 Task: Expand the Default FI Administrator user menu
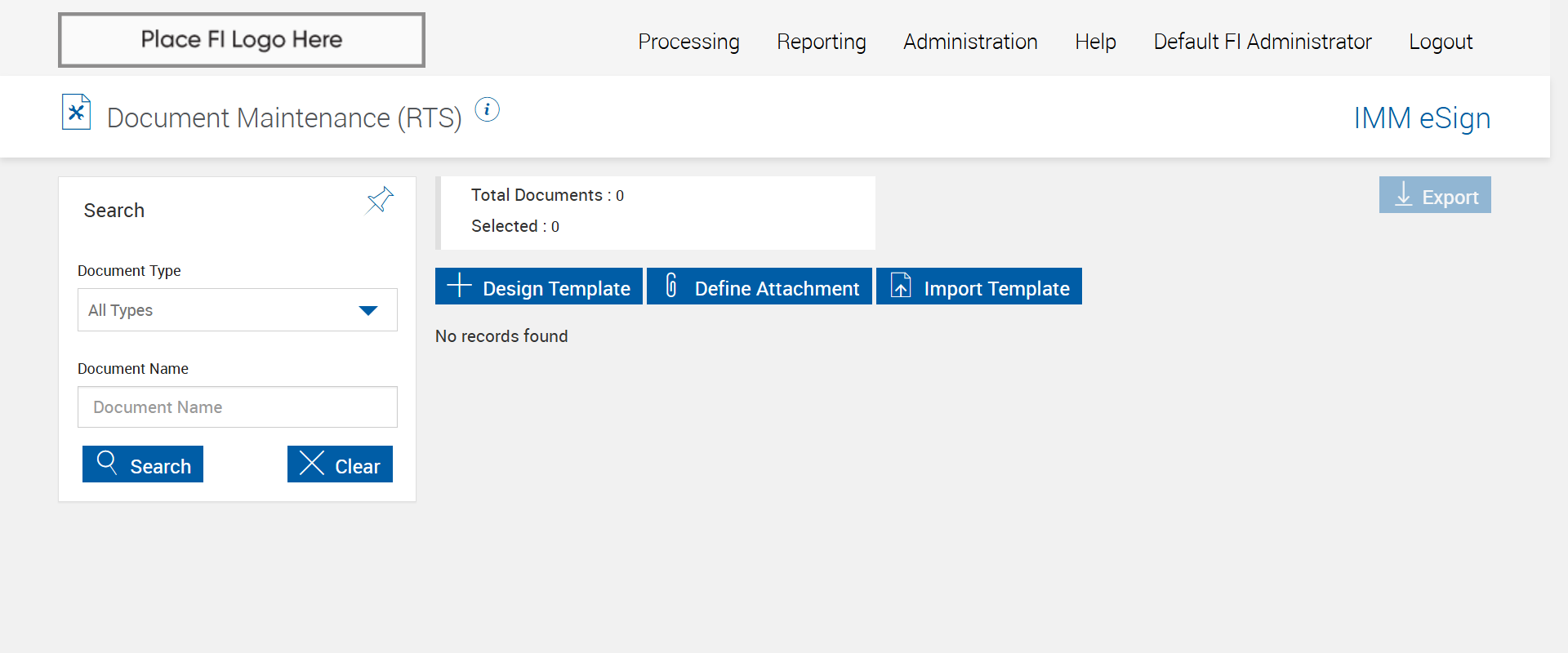click(1262, 42)
